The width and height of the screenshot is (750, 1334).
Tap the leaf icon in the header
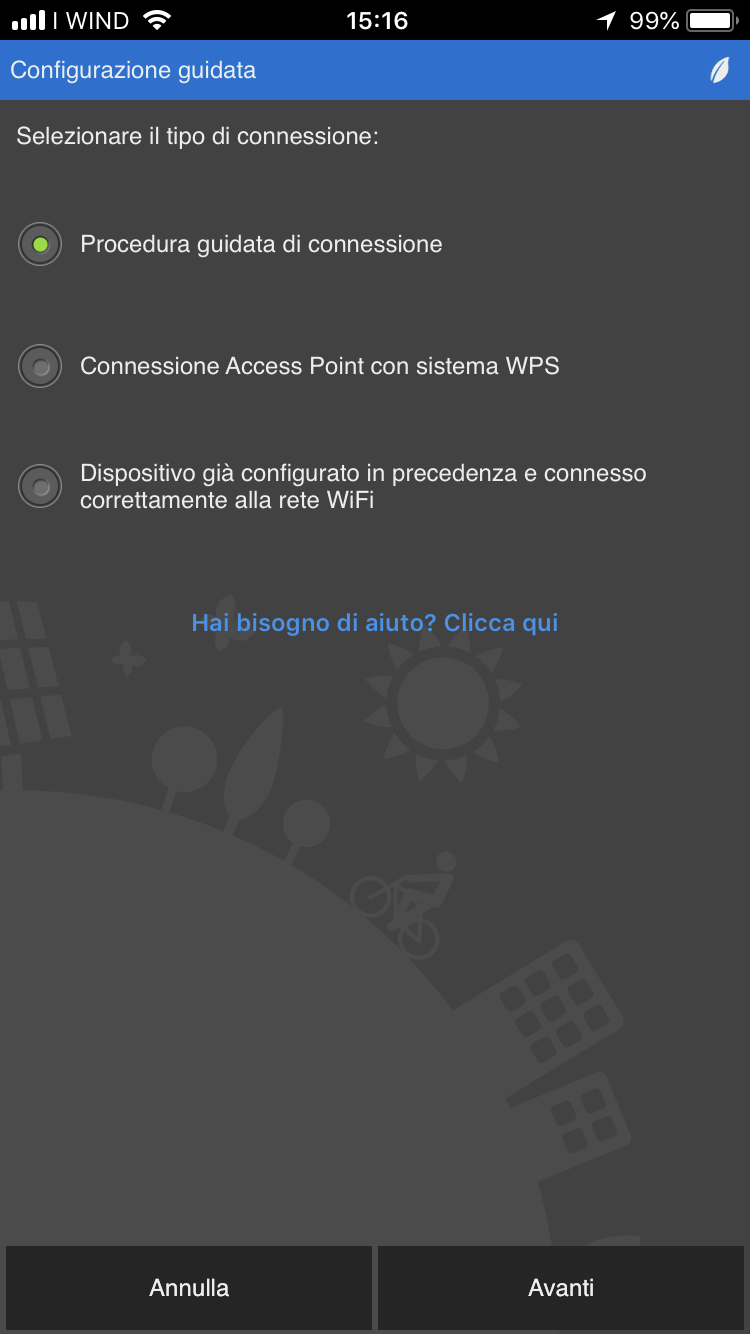720,70
